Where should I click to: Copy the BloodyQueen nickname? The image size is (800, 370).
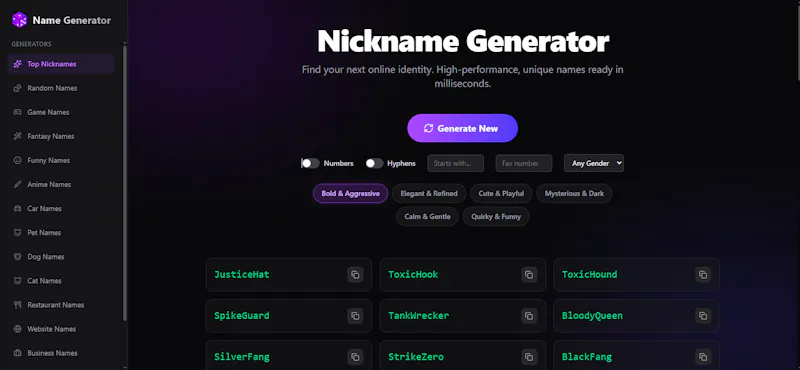[703, 316]
